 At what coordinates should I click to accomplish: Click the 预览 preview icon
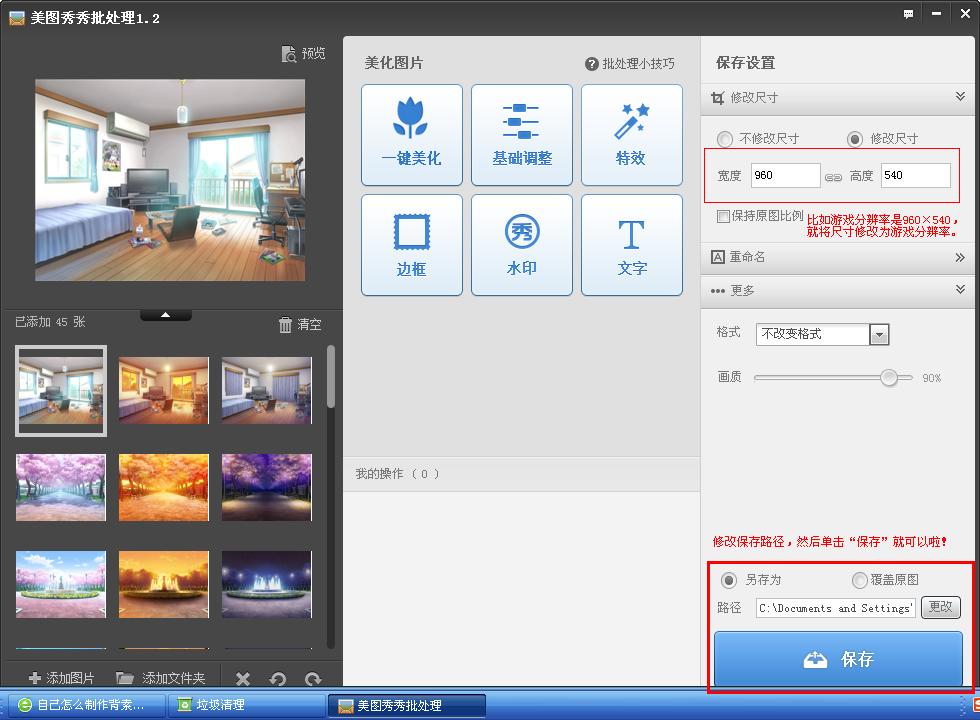pyautogui.click(x=289, y=54)
